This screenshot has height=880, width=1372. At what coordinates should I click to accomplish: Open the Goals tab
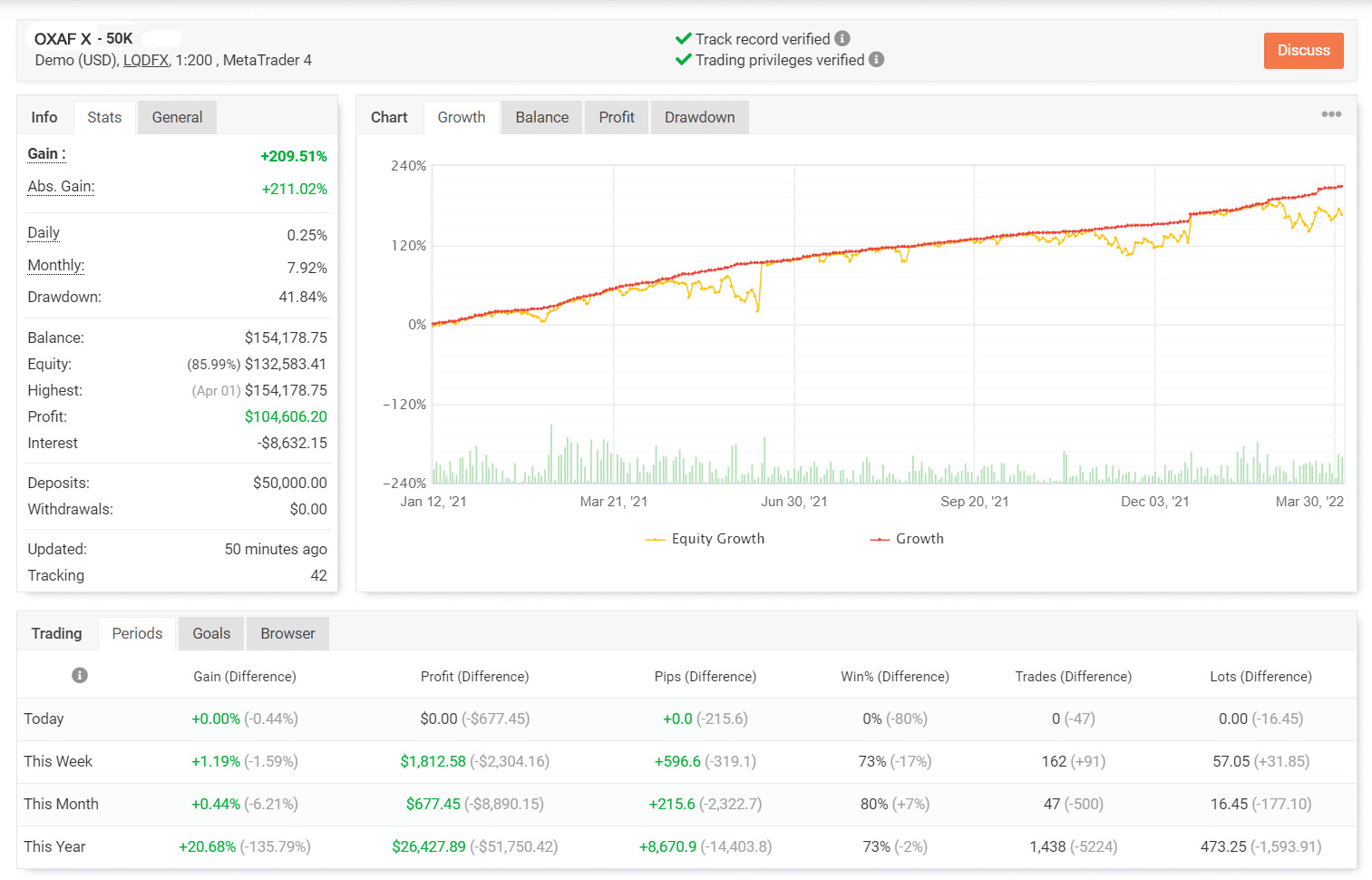coord(211,633)
